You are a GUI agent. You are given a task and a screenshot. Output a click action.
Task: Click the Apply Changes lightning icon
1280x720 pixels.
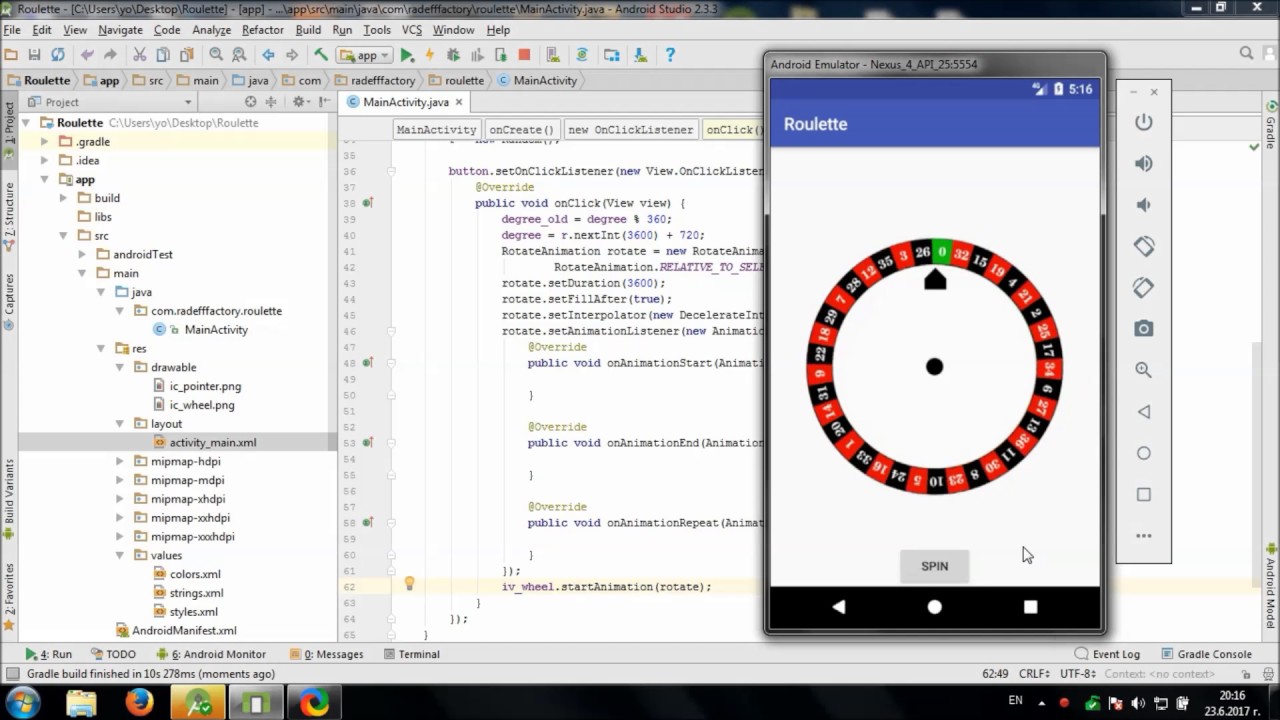point(430,55)
